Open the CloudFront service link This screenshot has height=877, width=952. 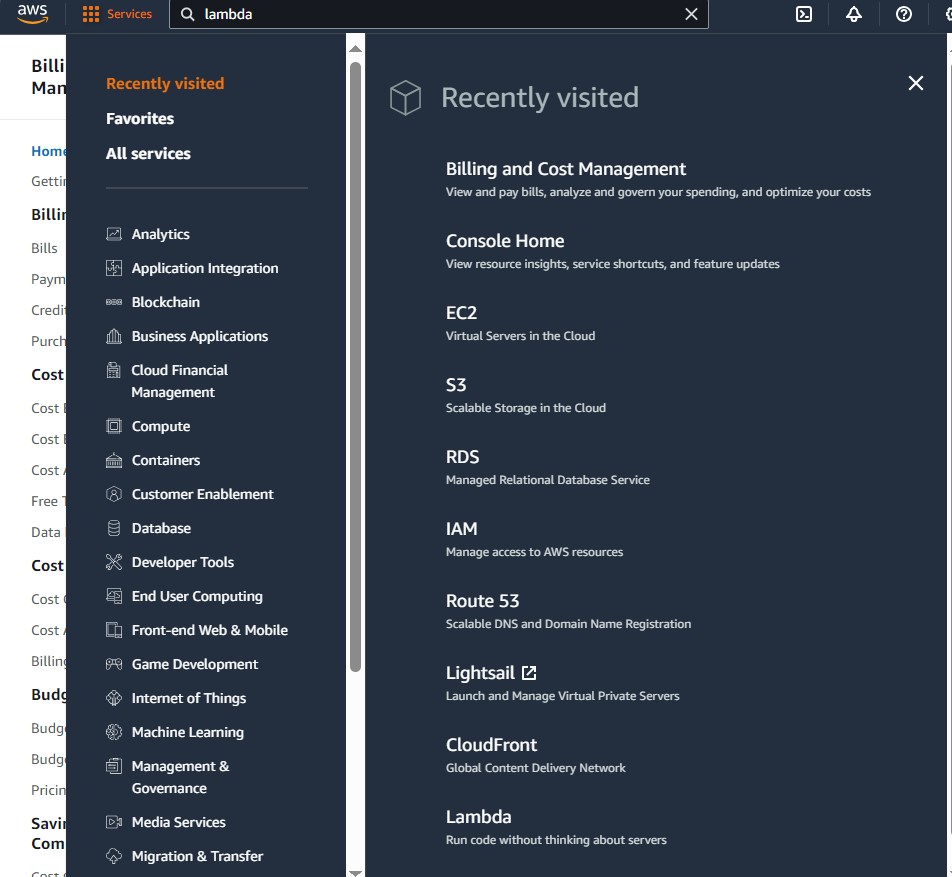[491, 745]
